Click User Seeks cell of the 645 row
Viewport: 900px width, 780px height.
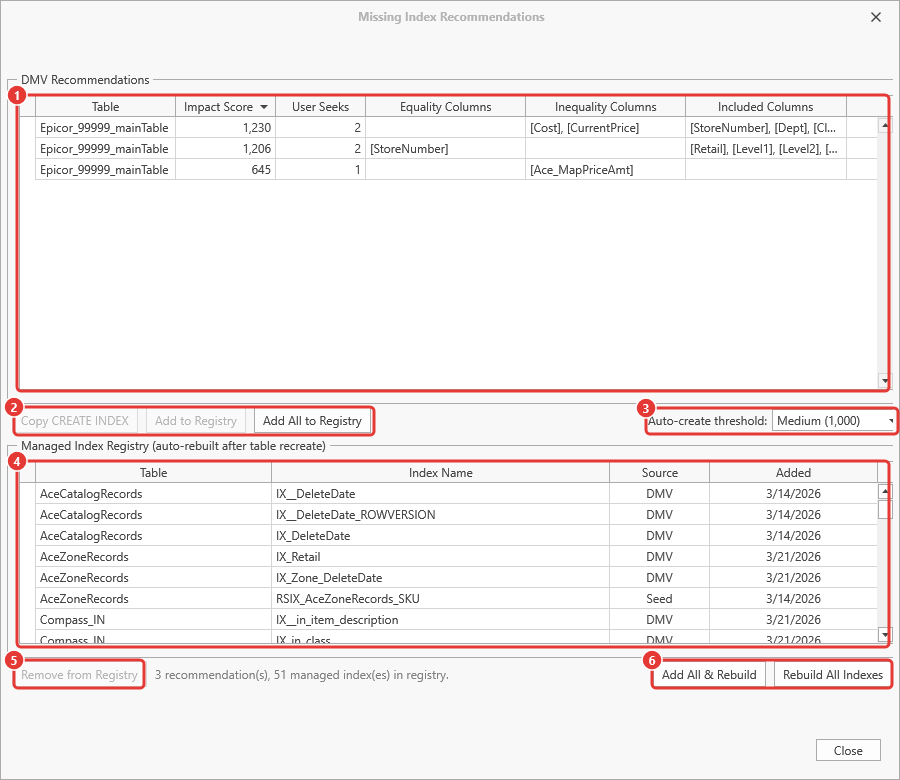click(x=320, y=170)
